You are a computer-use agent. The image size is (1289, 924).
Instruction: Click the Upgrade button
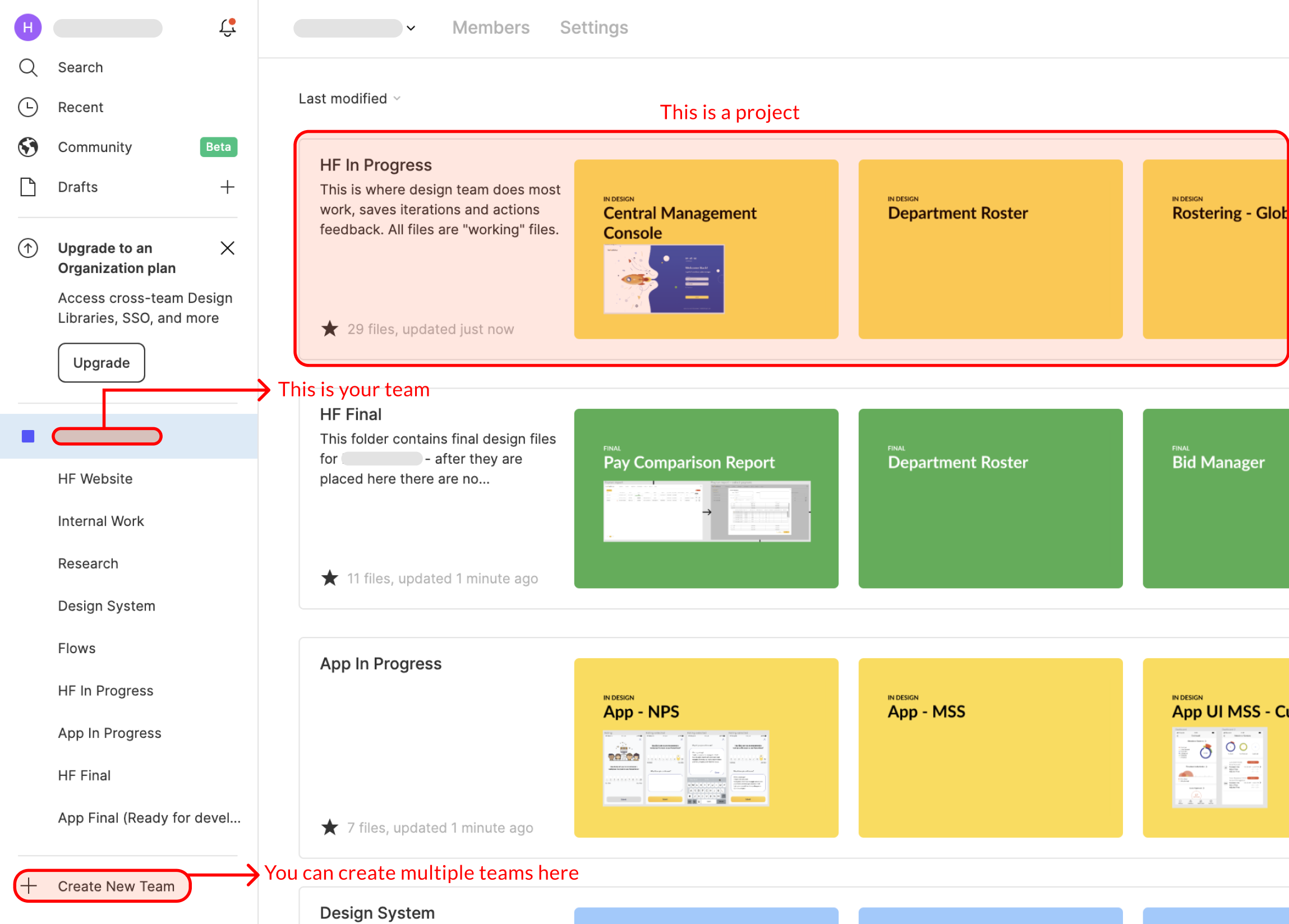[x=100, y=362]
